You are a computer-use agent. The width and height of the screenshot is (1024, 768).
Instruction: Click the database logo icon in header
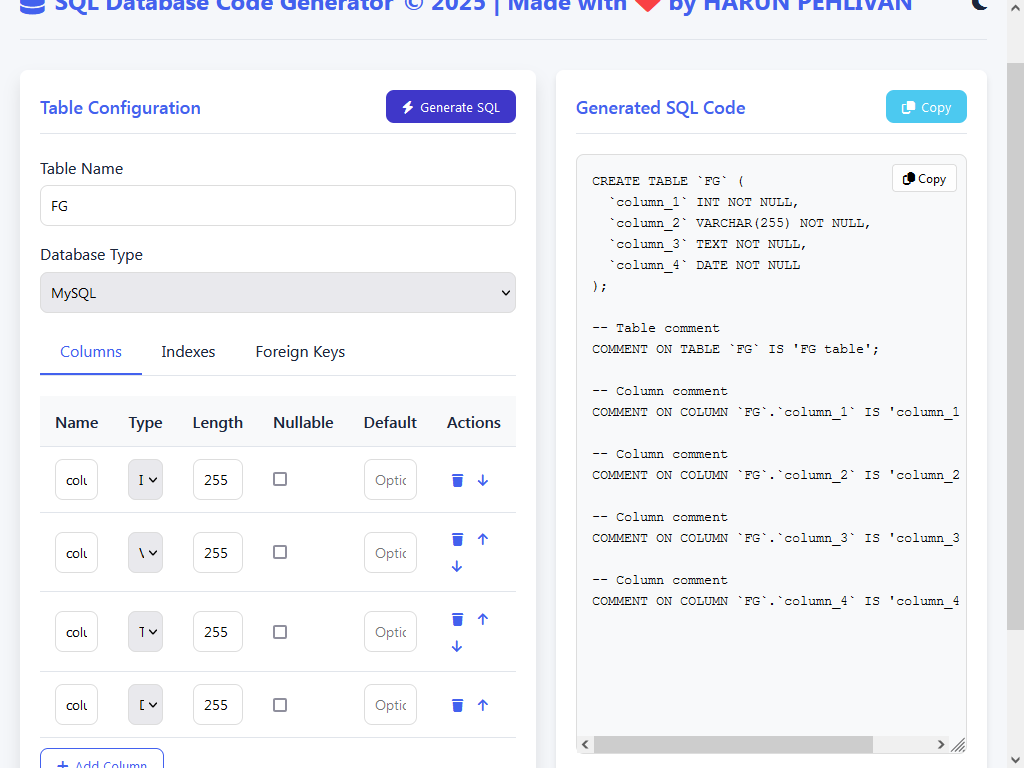(32, 5)
